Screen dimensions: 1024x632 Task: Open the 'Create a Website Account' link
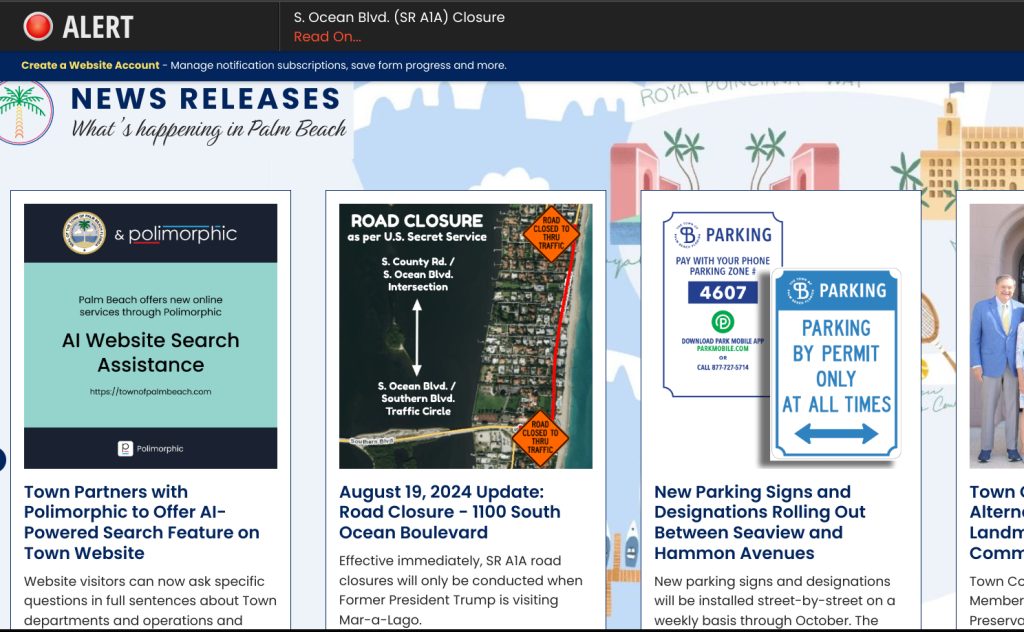tap(90, 65)
